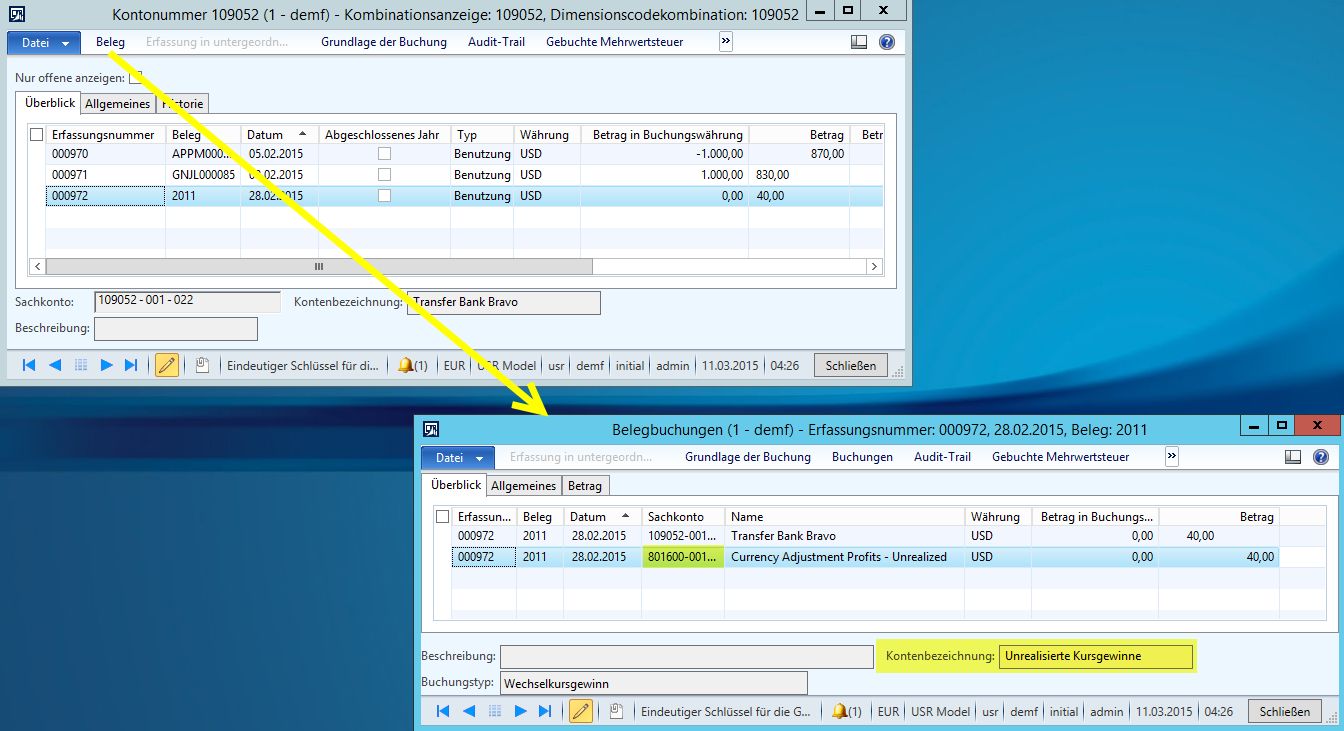
Task: Click the edit pencil icon in Belegbuchungen window
Action: (x=580, y=712)
